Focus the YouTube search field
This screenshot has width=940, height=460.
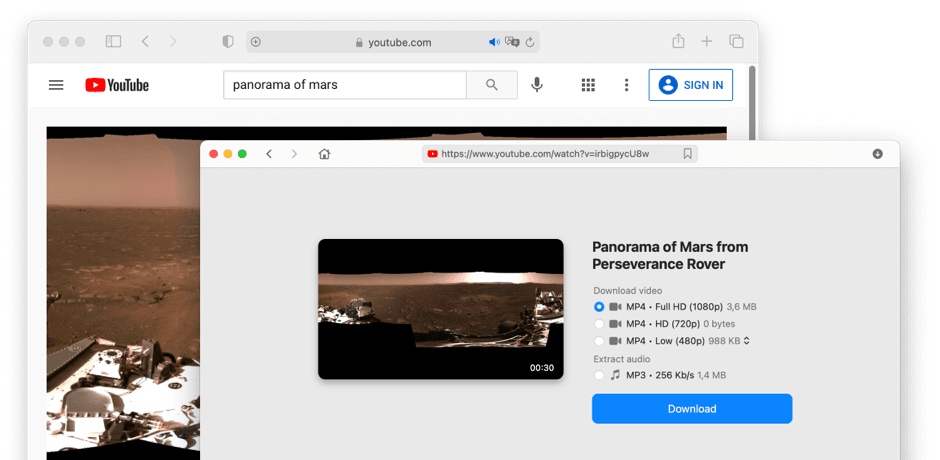(345, 85)
